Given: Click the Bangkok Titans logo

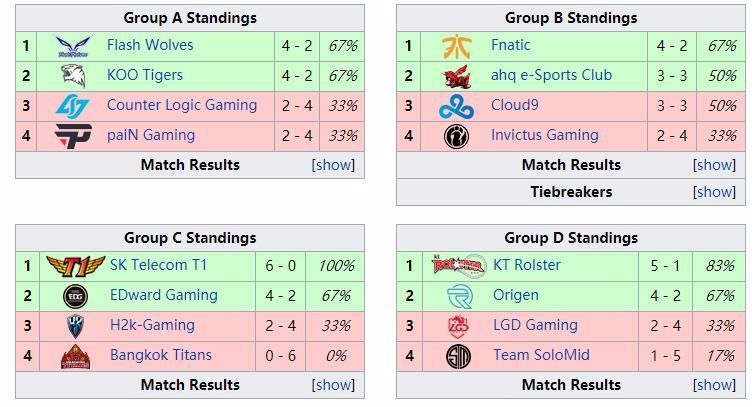Looking at the screenshot, I should pos(75,356).
